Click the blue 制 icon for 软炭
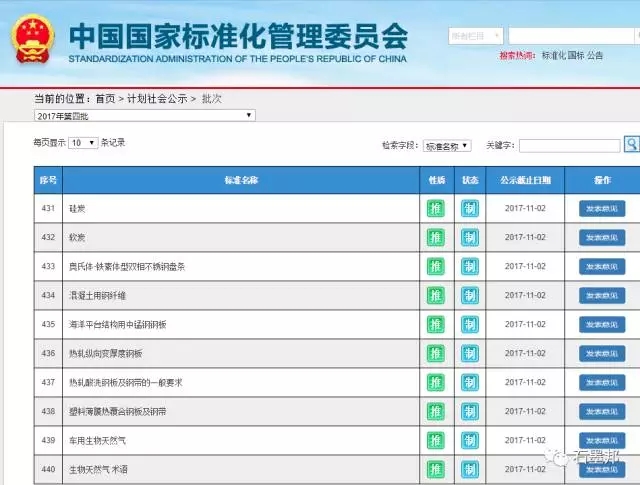Screen dimensions: 640x485 point(469,237)
